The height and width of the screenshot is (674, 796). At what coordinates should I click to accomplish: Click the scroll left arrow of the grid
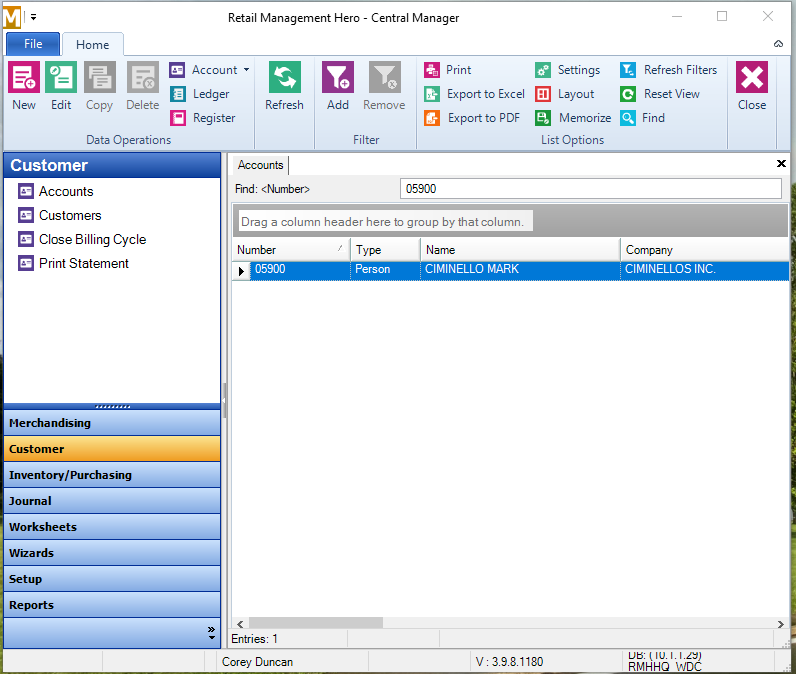pos(240,624)
